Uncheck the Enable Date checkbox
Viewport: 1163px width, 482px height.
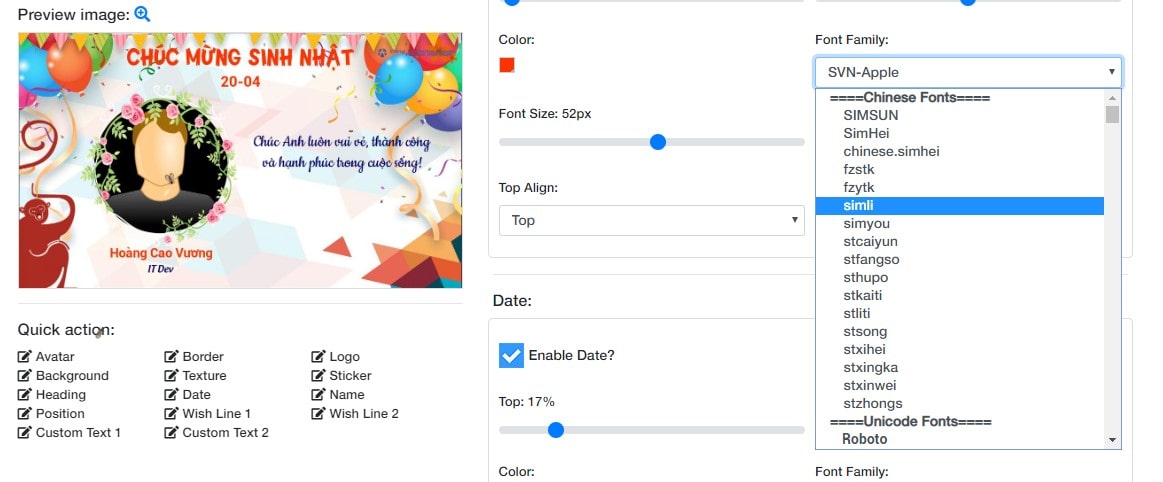512,355
